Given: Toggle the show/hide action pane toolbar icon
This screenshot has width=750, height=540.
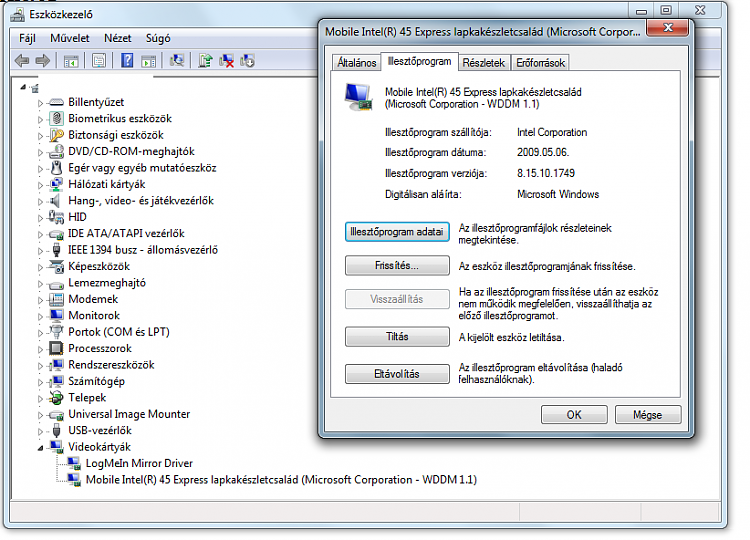Looking at the screenshot, I should pos(149,61).
